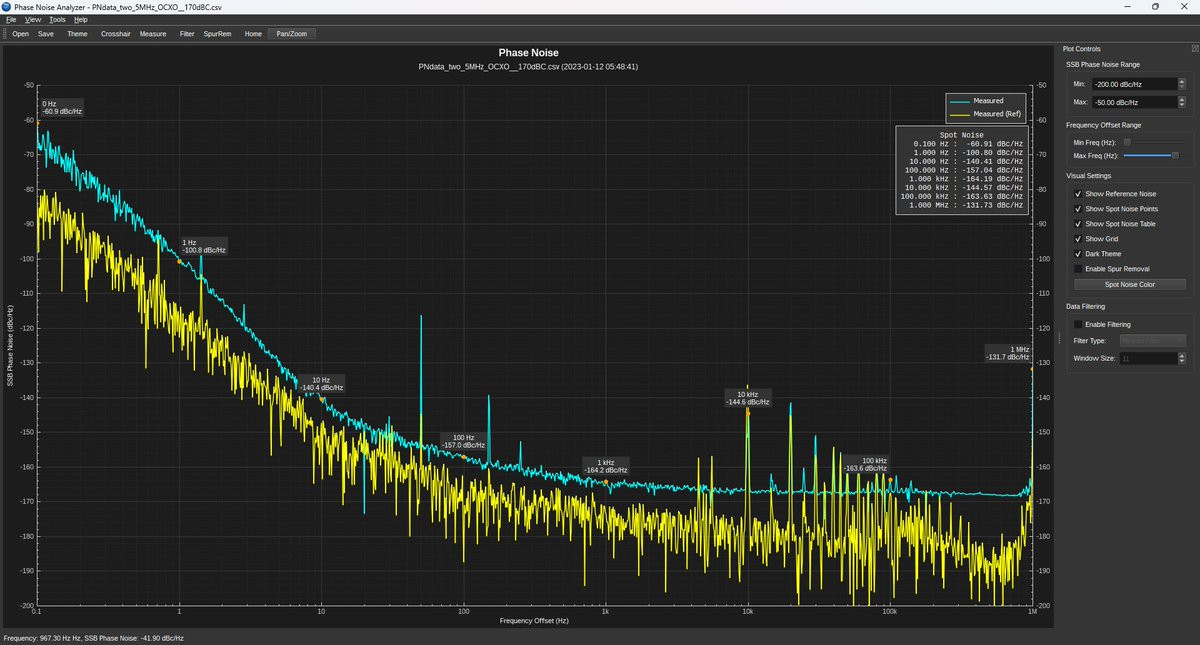The height and width of the screenshot is (645, 1200).
Task: Click the Save toolbar button
Action: (x=46, y=34)
